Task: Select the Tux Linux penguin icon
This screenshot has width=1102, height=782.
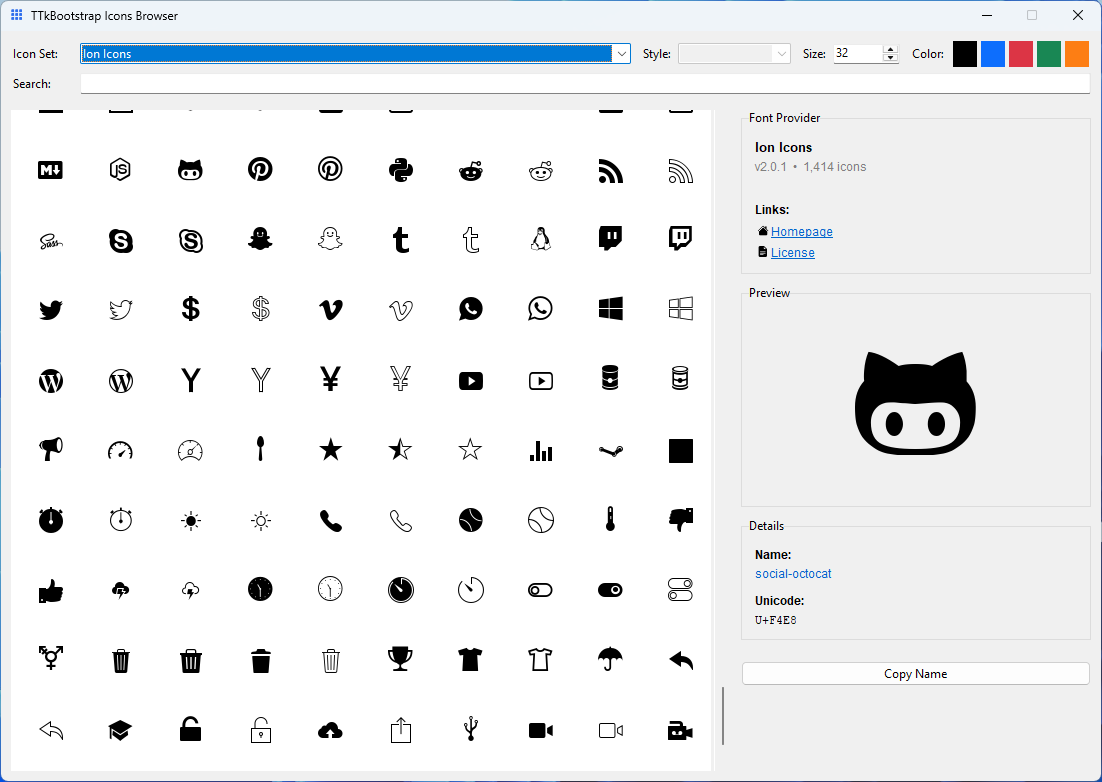Action: click(x=540, y=240)
